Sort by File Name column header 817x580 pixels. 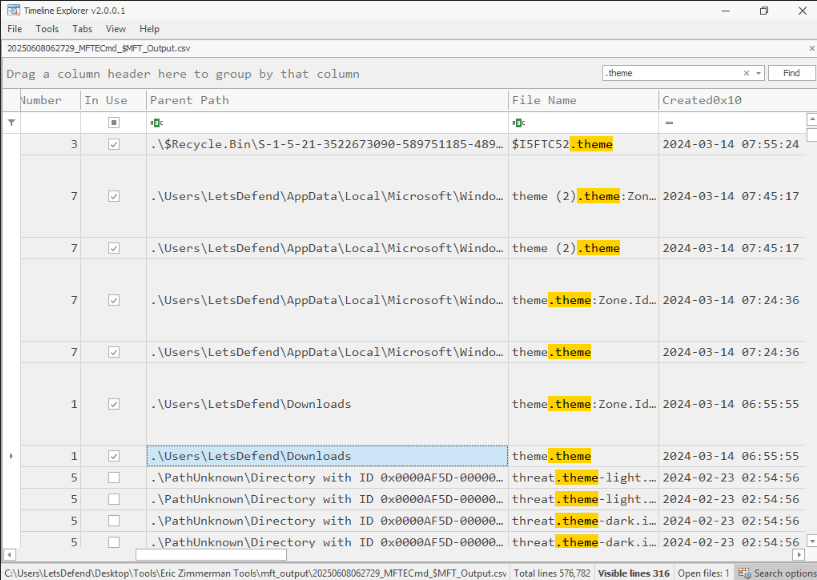(x=583, y=100)
